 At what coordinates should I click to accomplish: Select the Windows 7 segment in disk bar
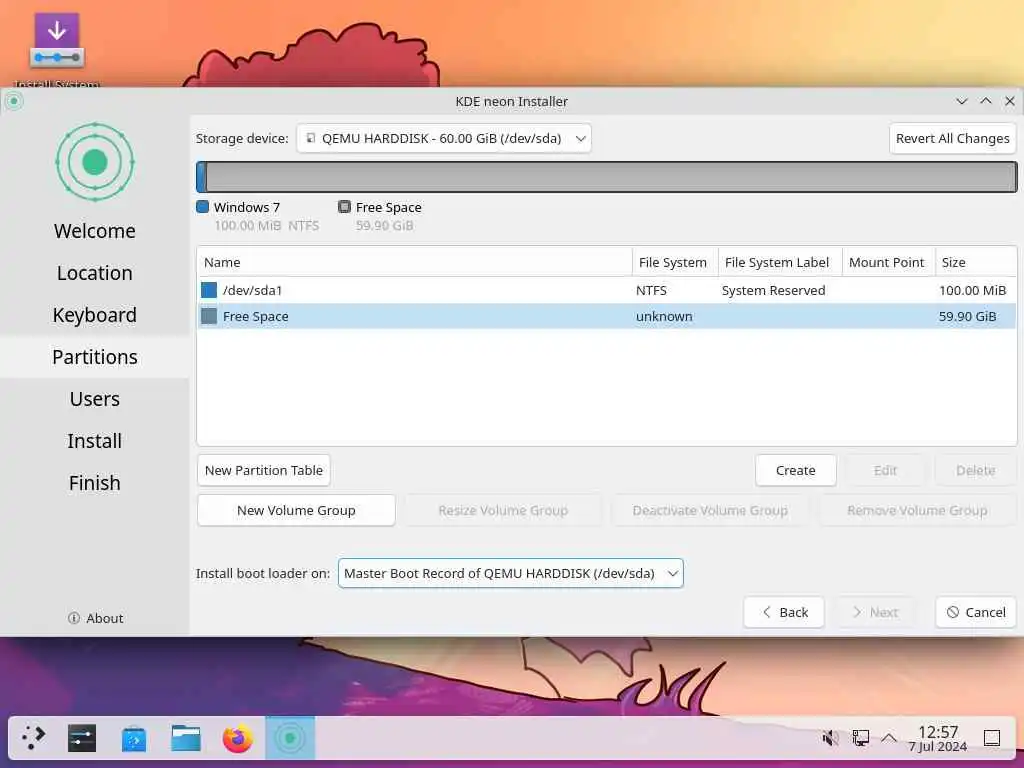[x=202, y=177]
